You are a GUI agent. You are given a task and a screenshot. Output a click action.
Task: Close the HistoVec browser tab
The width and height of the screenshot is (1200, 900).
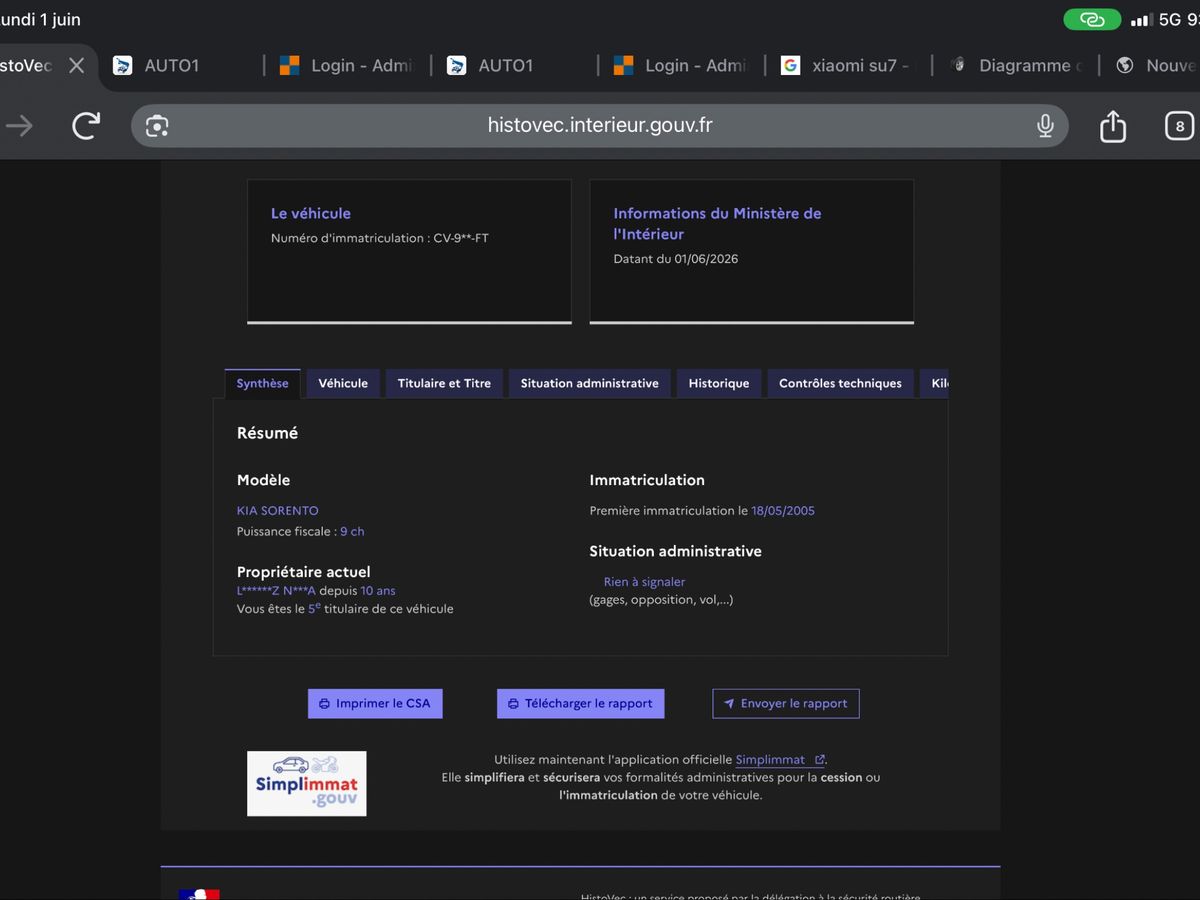(76, 66)
